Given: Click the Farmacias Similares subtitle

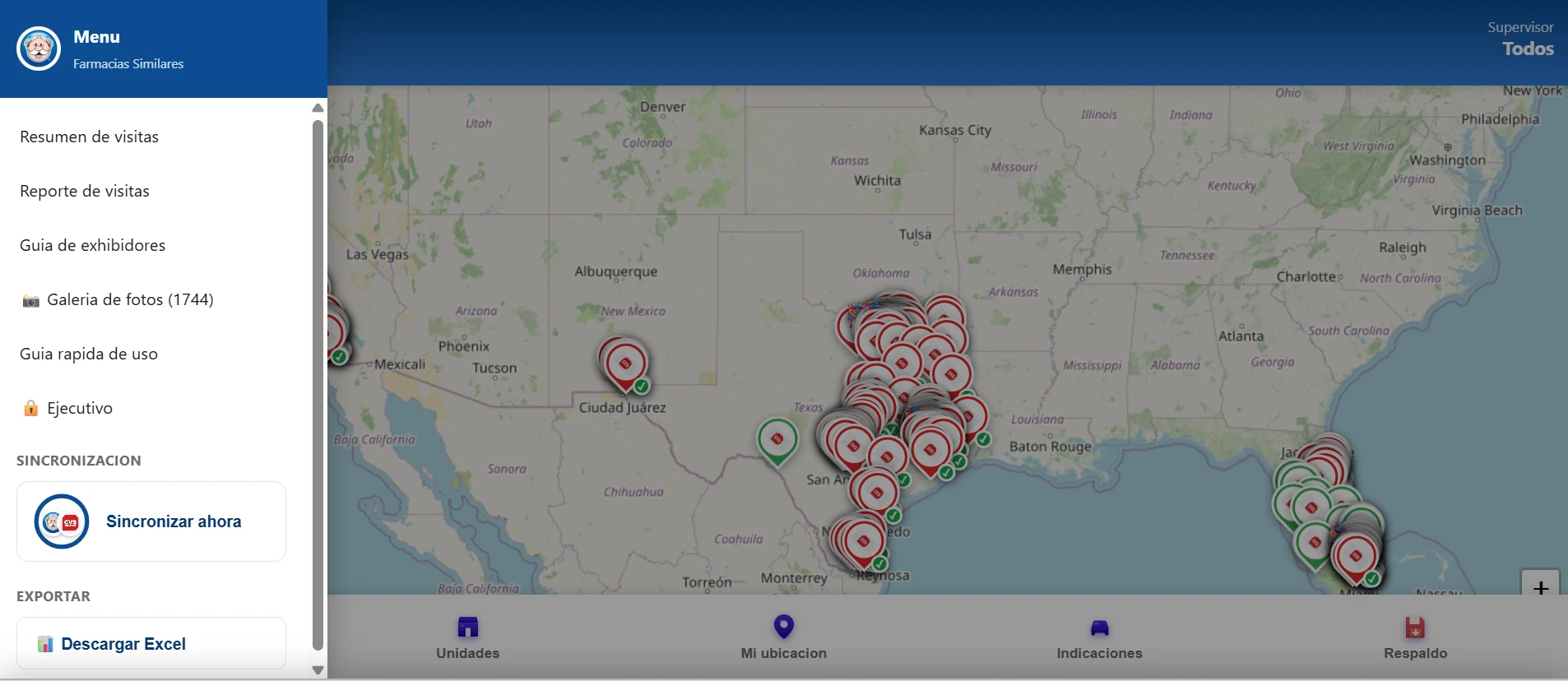Looking at the screenshot, I should point(128,64).
